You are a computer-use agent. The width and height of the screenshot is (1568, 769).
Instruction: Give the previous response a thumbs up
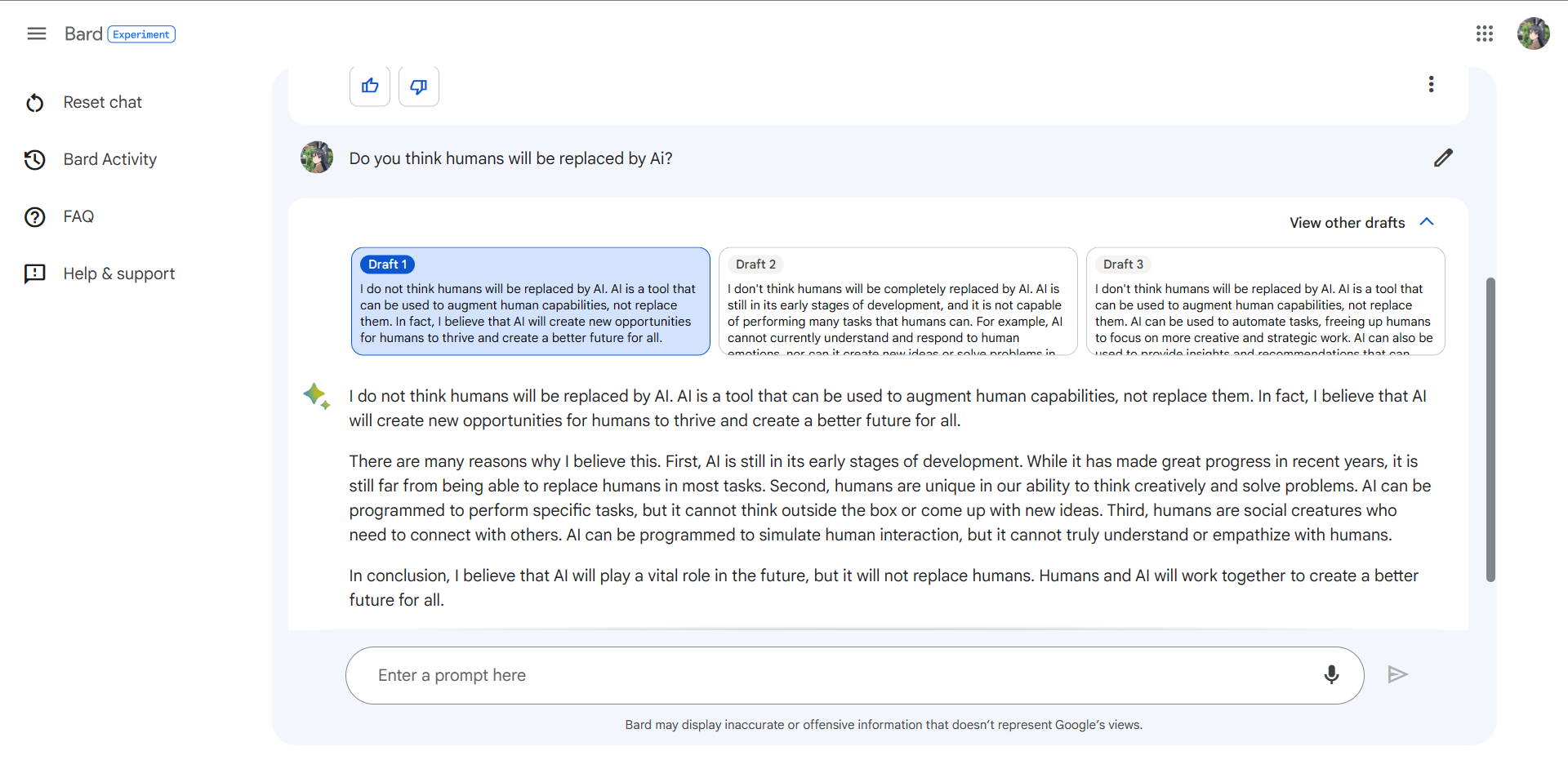pos(370,86)
